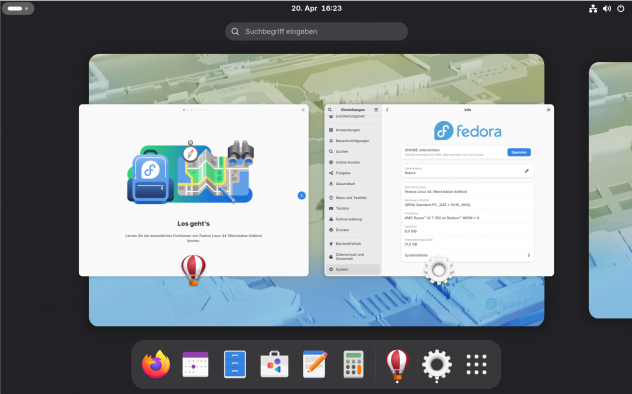Select Drucker in the Settings sidebar
This screenshot has height=394, width=632.
(x=353, y=230)
